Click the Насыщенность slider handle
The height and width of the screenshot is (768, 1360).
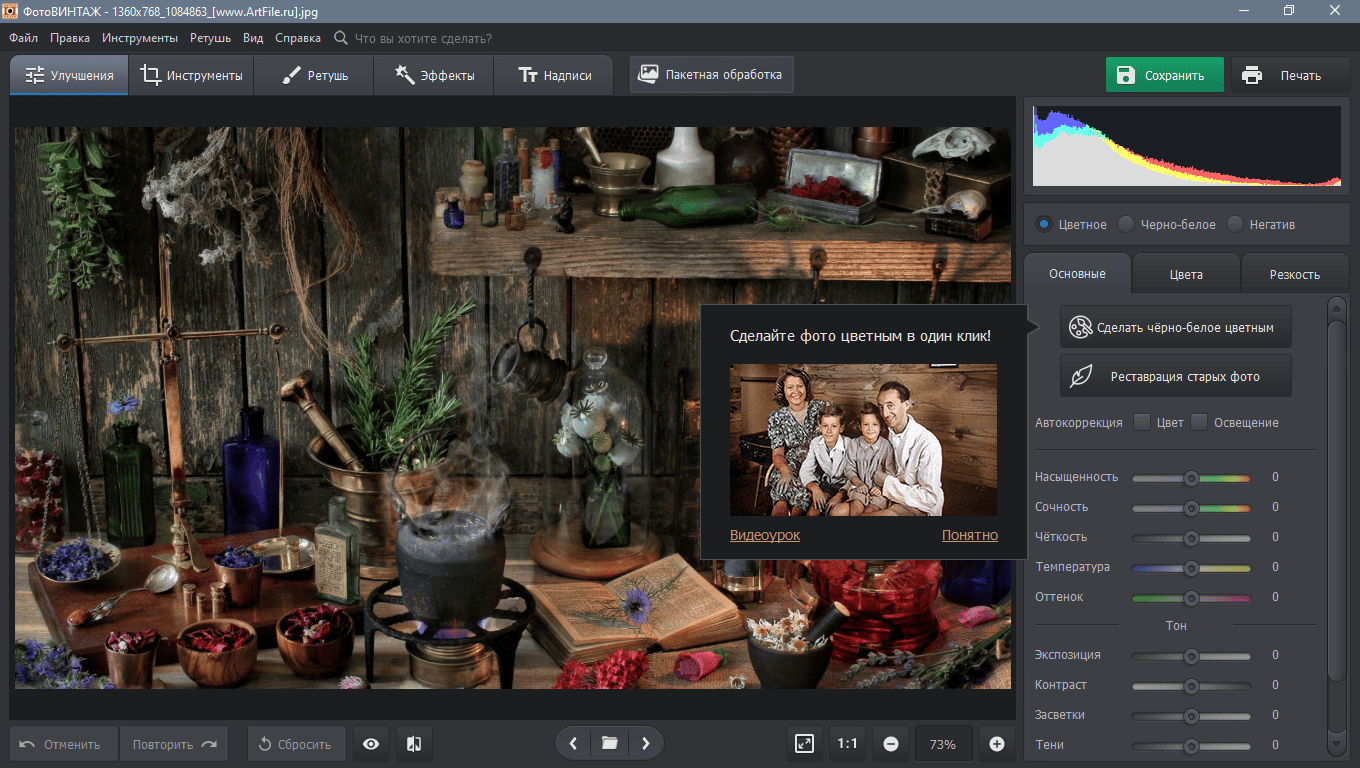(1191, 478)
